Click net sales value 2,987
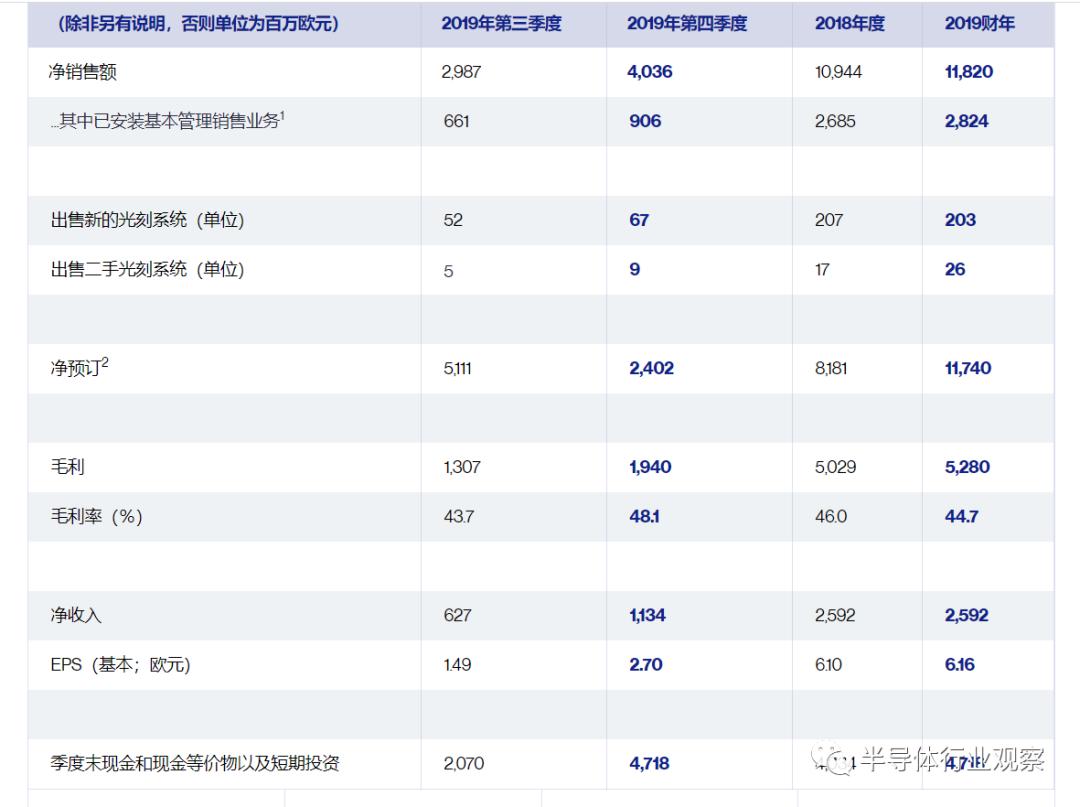The width and height of the screenshot is (1080, 807). (x=461, y=72)
